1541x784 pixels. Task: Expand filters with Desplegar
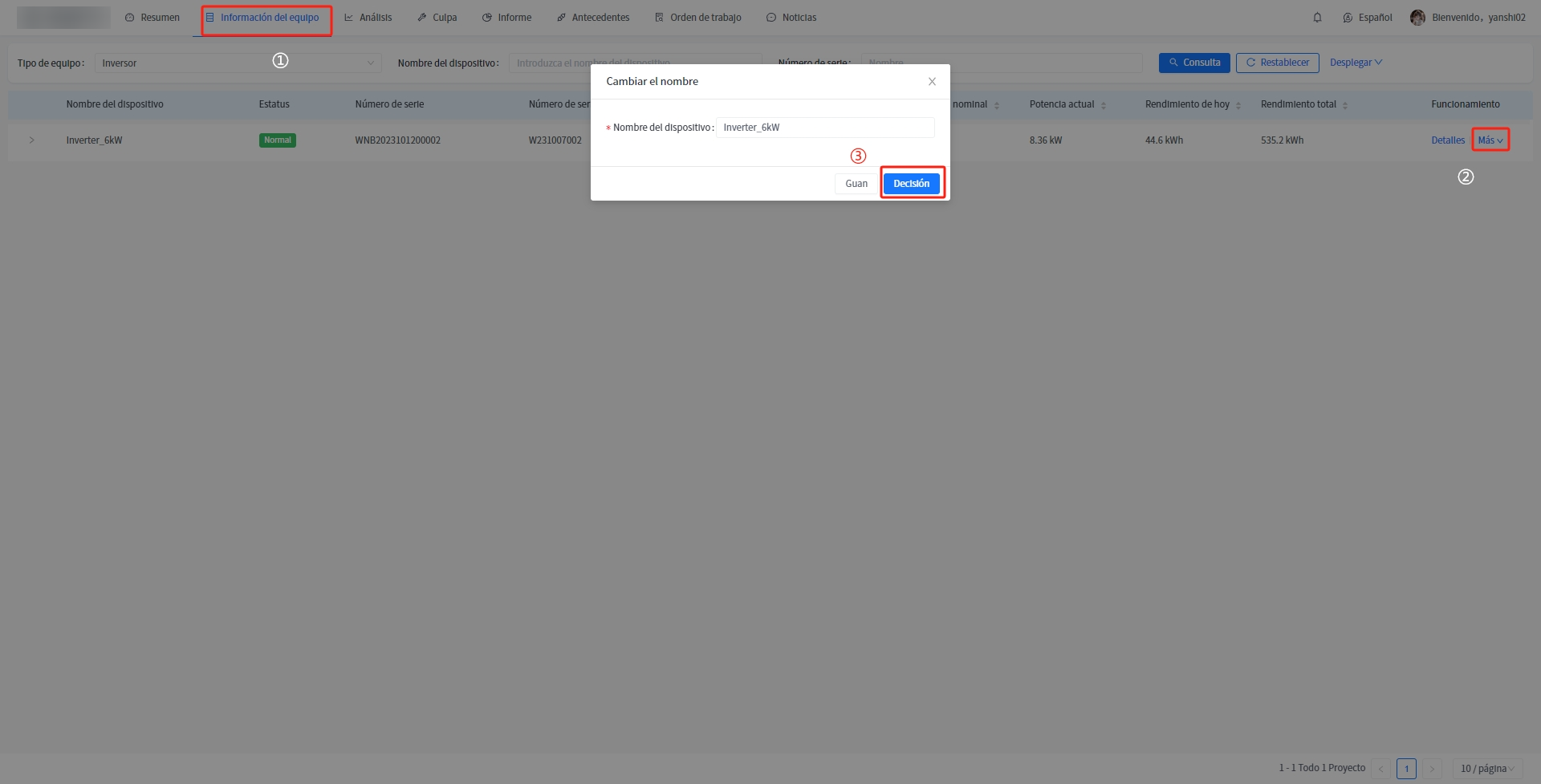point(1356,63)
